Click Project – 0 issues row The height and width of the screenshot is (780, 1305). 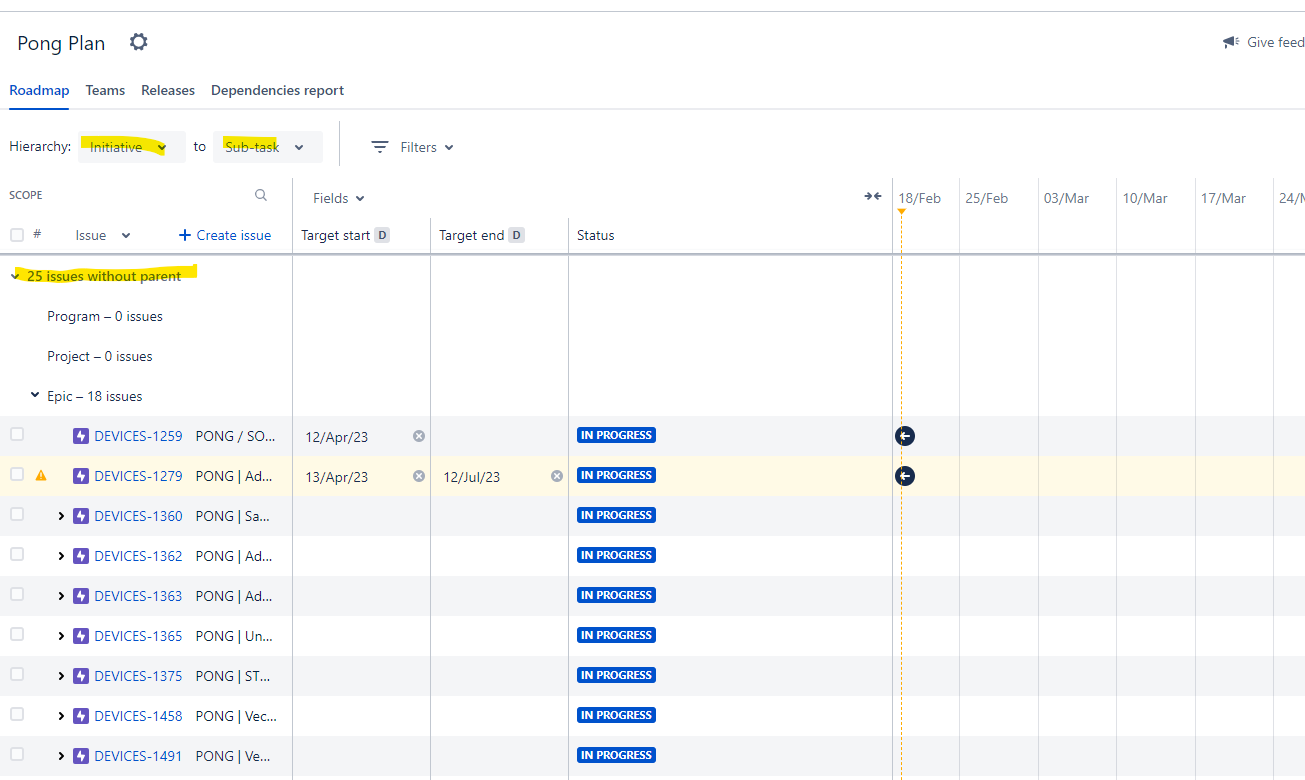click(x=100, y=356)
